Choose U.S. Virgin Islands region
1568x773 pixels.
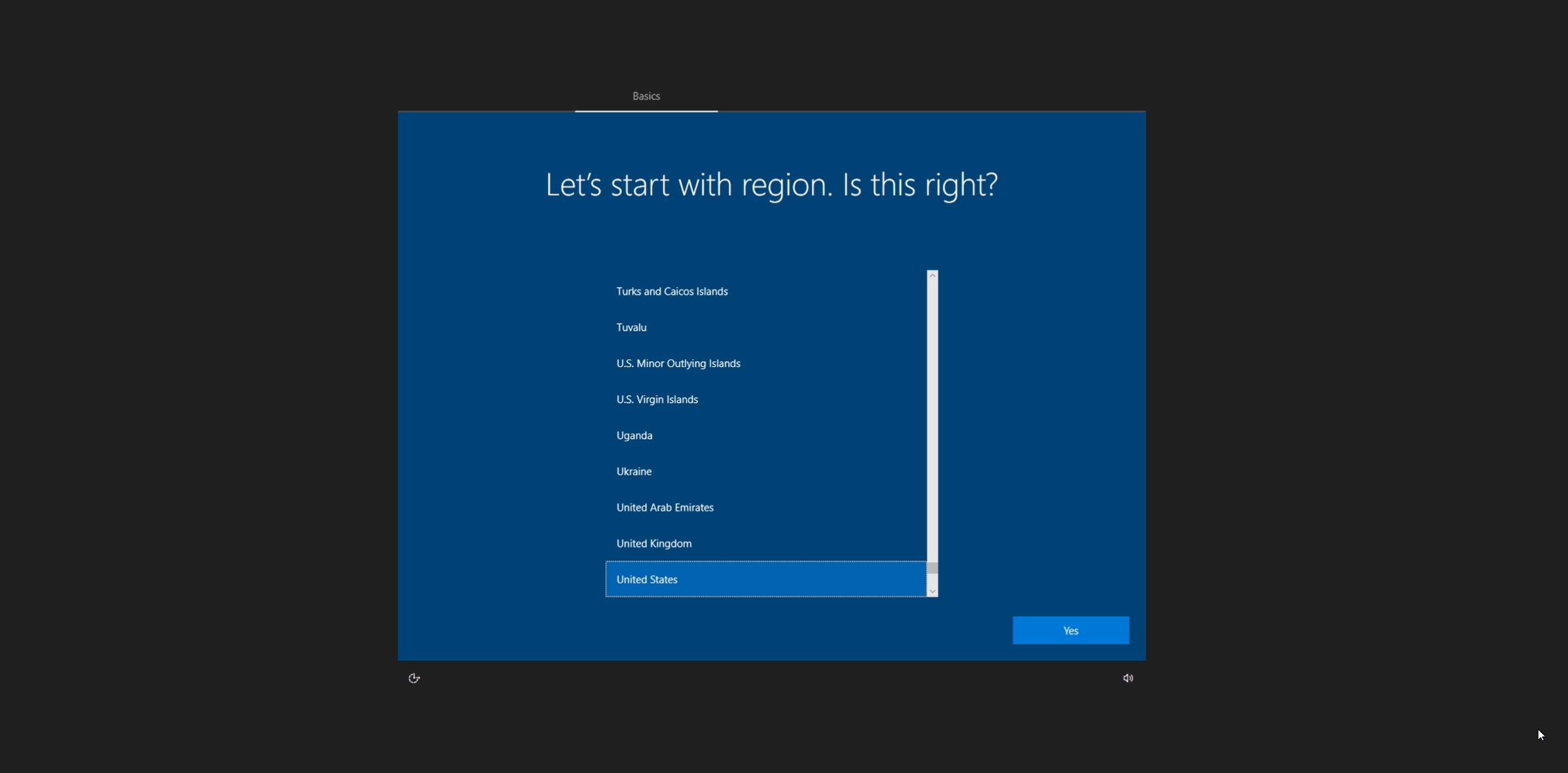point(657,399)
